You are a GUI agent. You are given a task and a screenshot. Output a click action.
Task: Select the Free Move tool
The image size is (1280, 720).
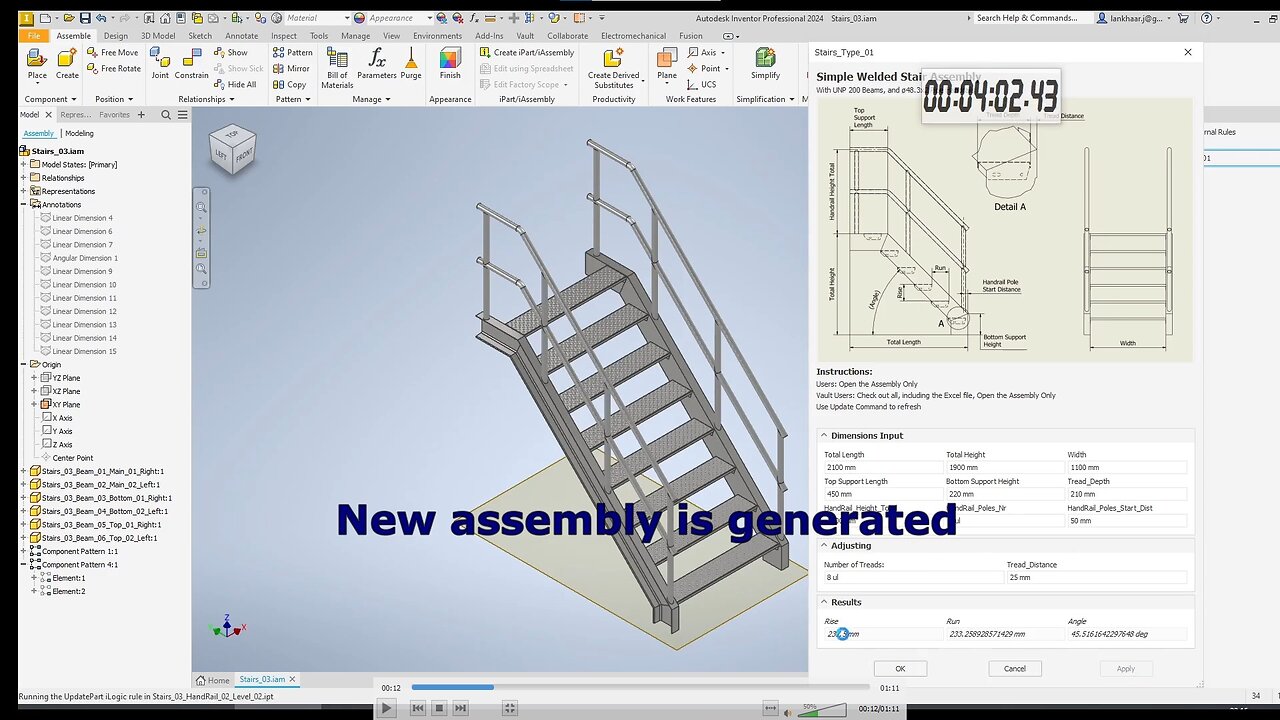pyautogui.click(x=113, y=52)
